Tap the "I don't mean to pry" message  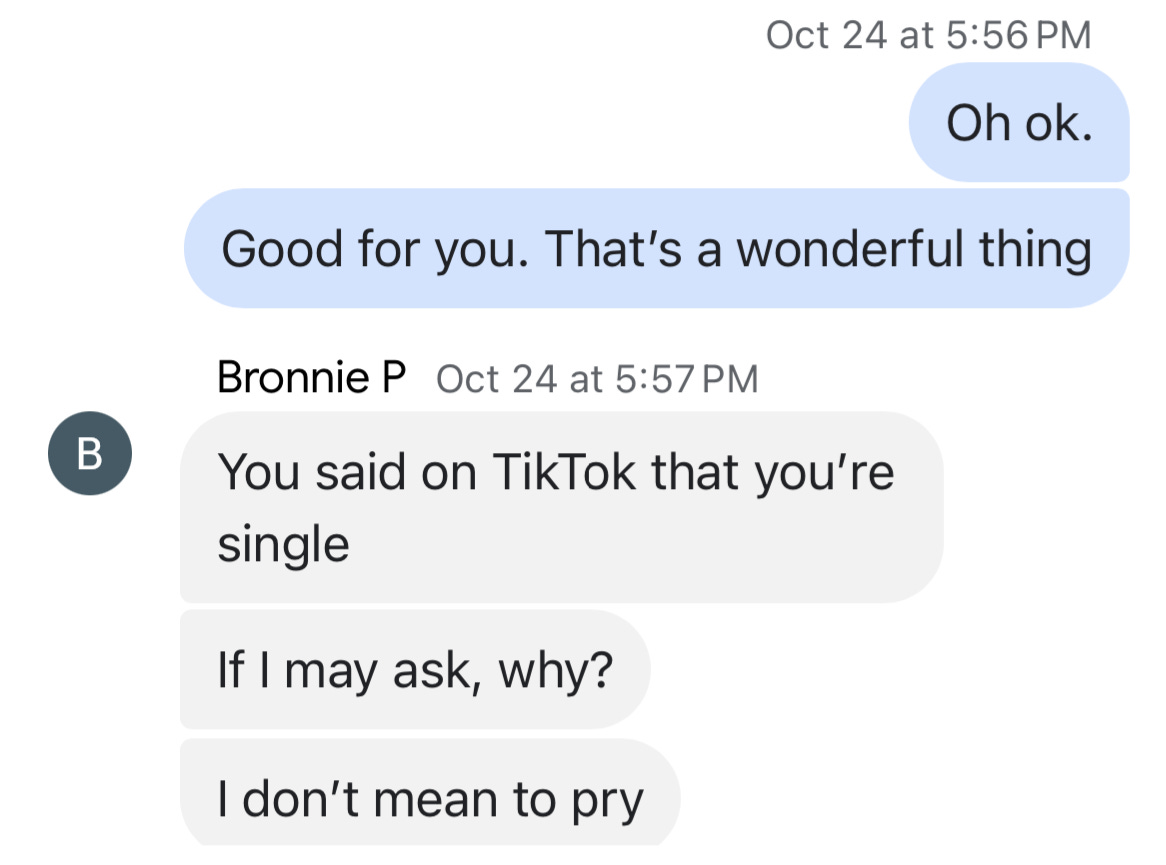click(x=430, y=793)
